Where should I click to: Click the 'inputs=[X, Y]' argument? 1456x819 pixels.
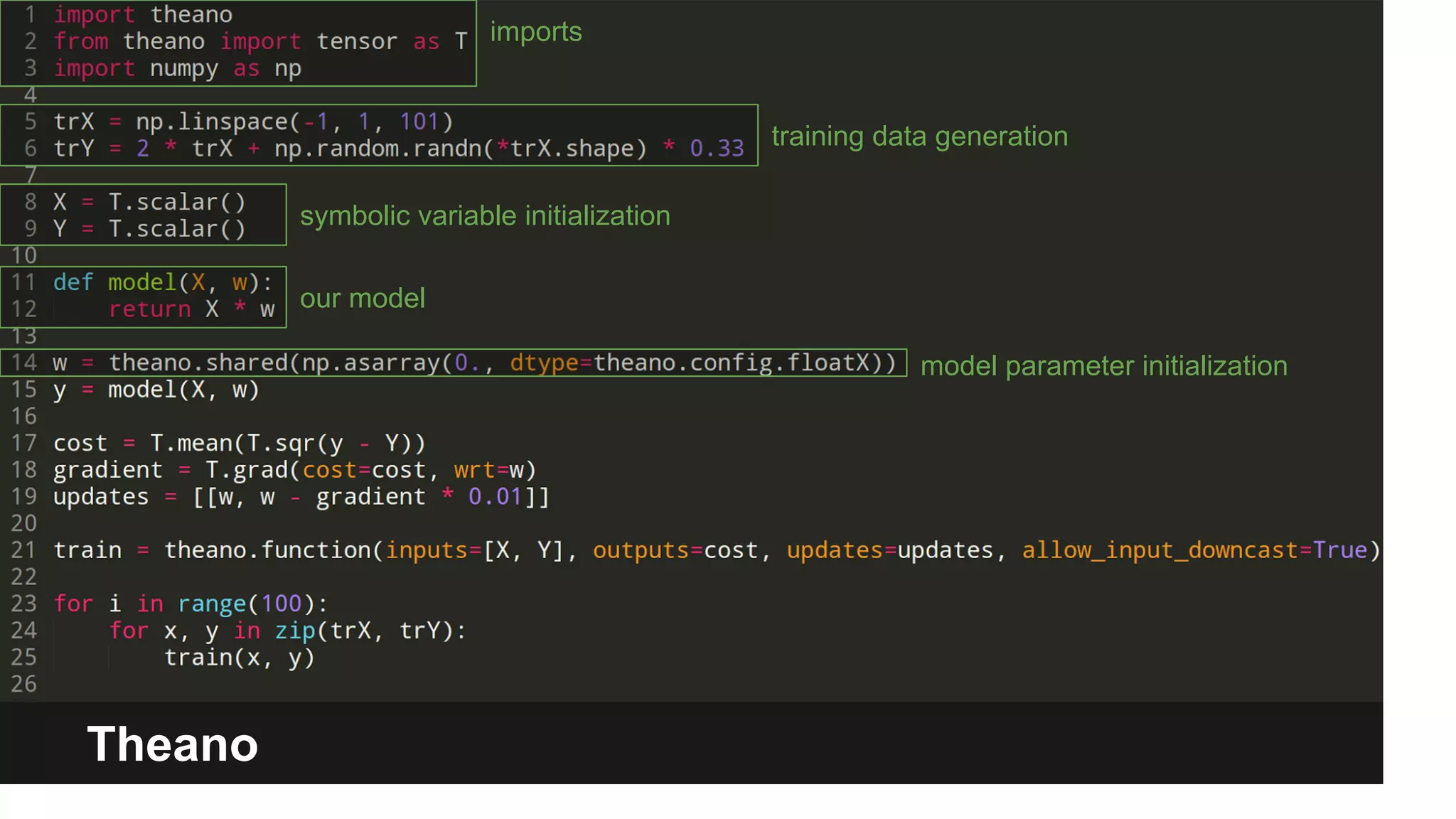pos(474,550)
